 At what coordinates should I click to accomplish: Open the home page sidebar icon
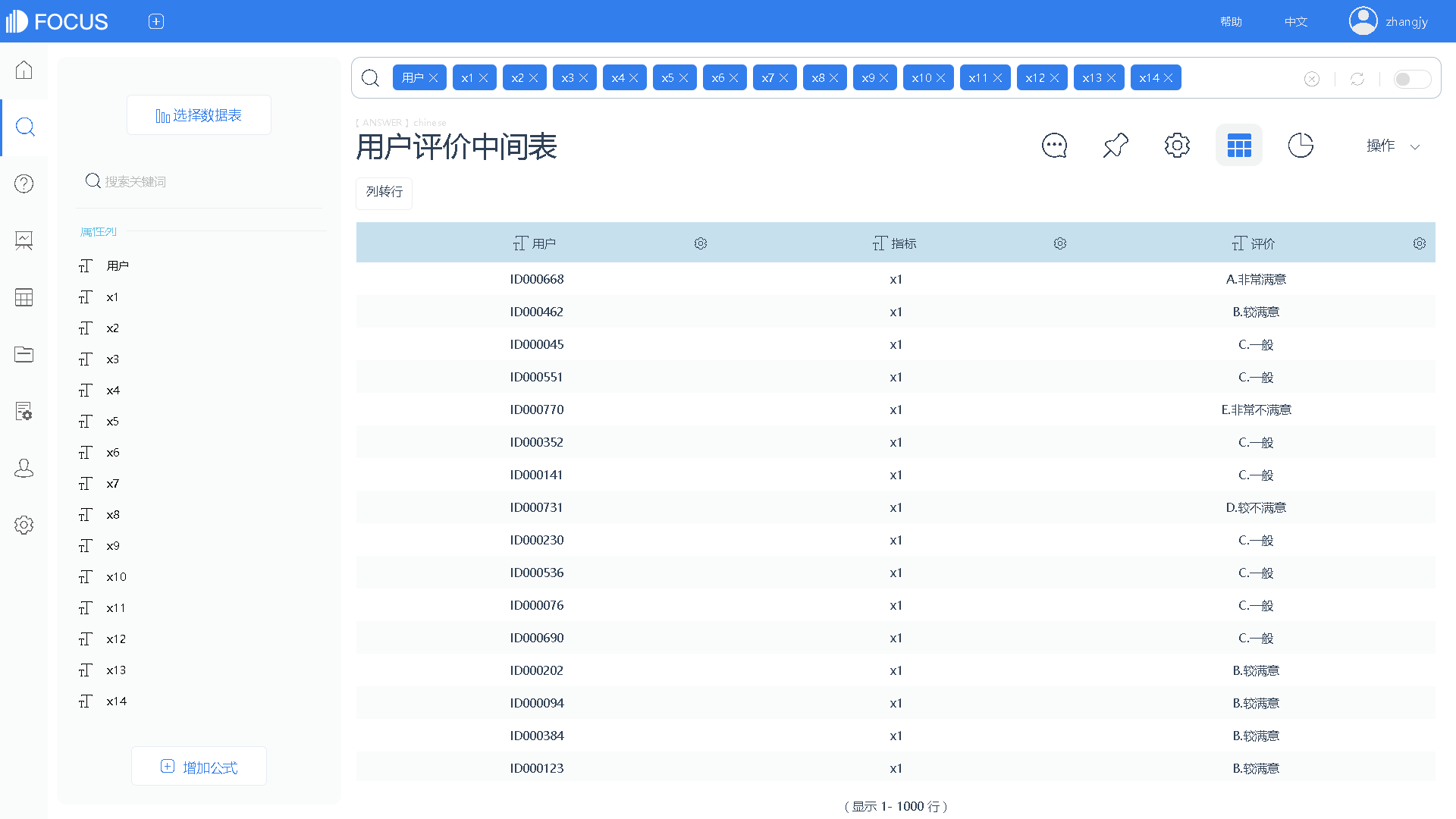pyautogui.click(x=24, y=70)
